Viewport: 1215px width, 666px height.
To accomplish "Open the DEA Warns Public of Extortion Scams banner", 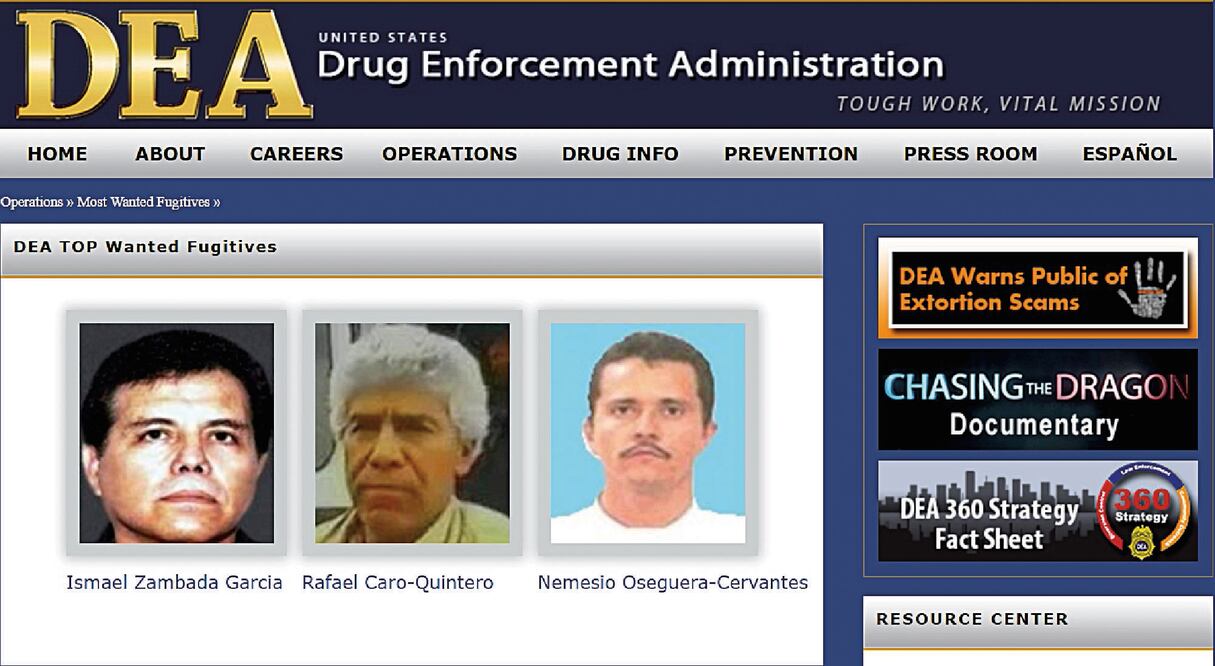I will 1038,288.
